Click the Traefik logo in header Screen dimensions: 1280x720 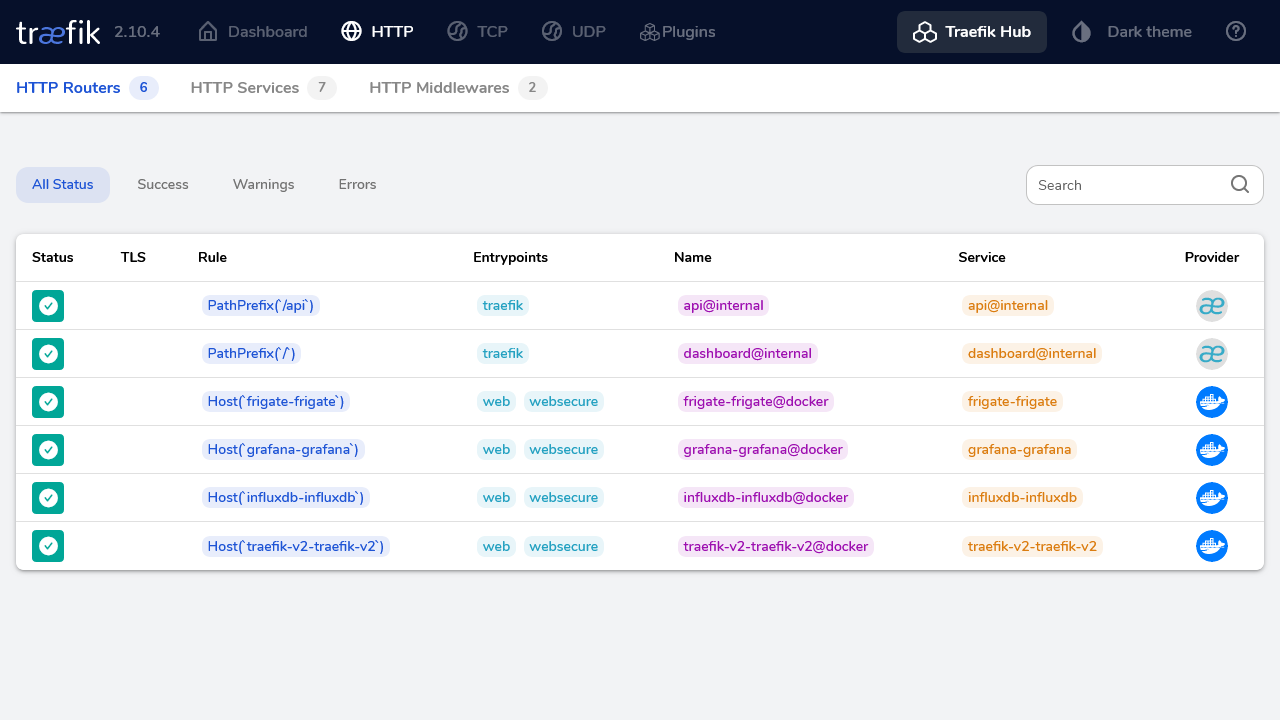[58, 32]
